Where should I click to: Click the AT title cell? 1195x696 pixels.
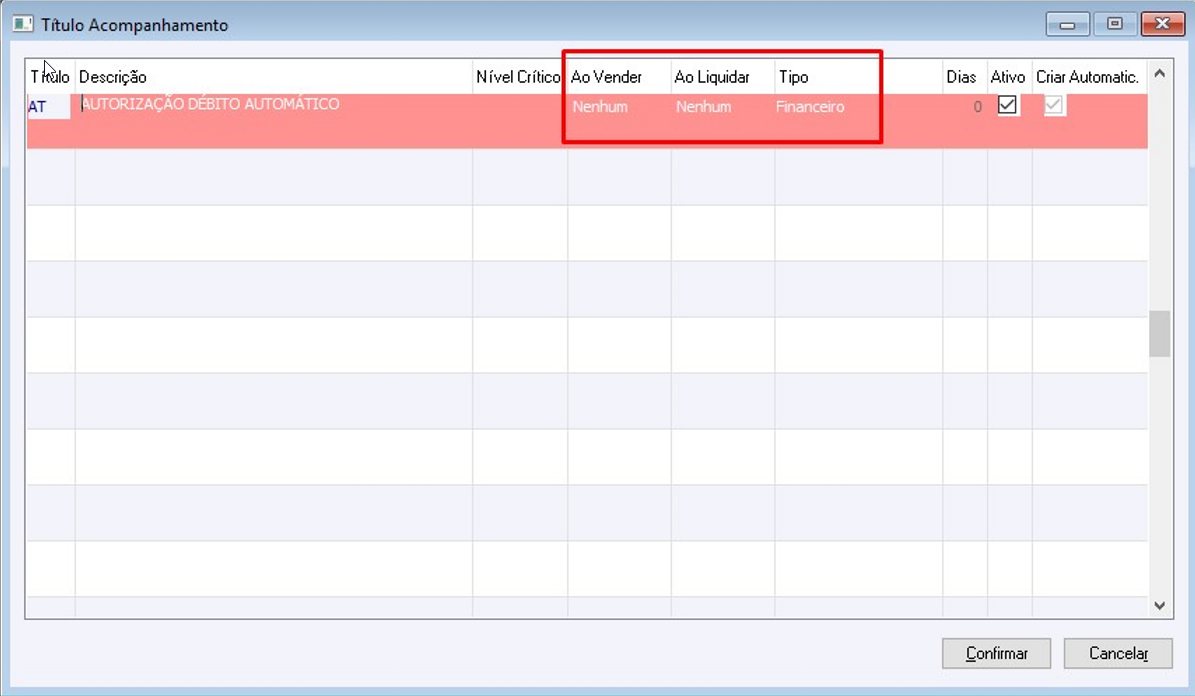tap(49, 107)
